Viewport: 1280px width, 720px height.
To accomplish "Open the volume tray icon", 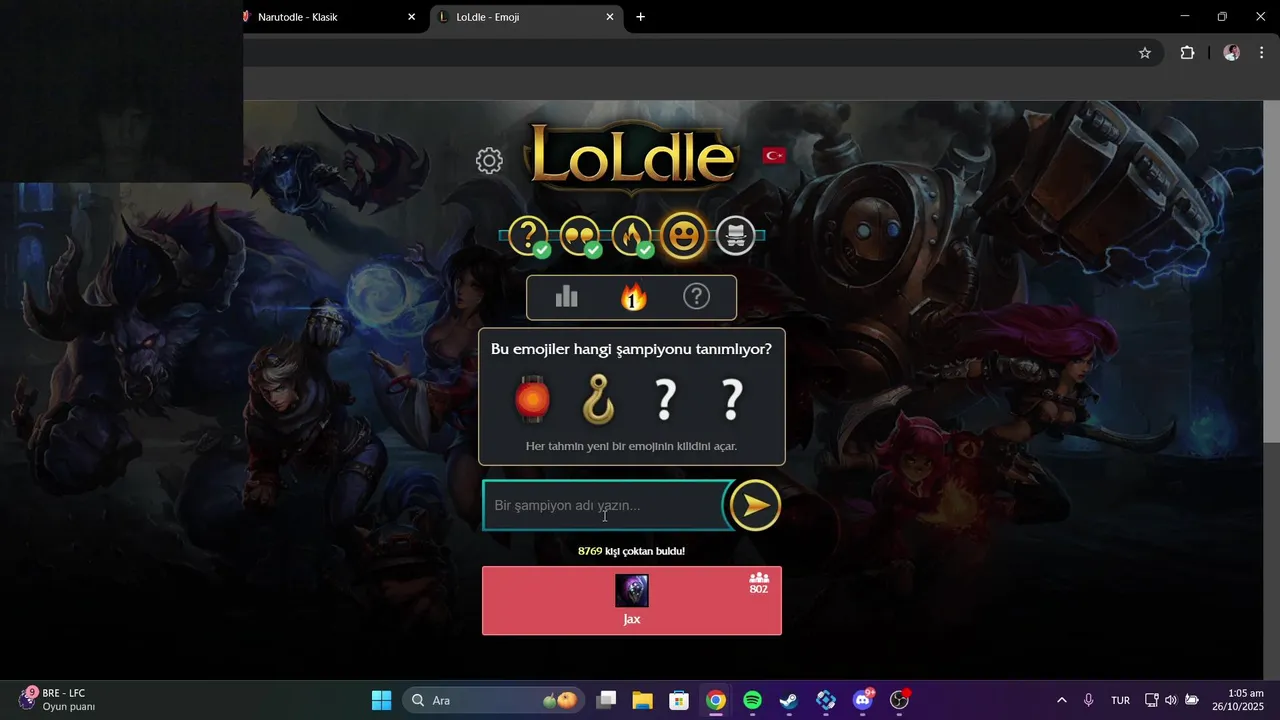I will 1171,700.
